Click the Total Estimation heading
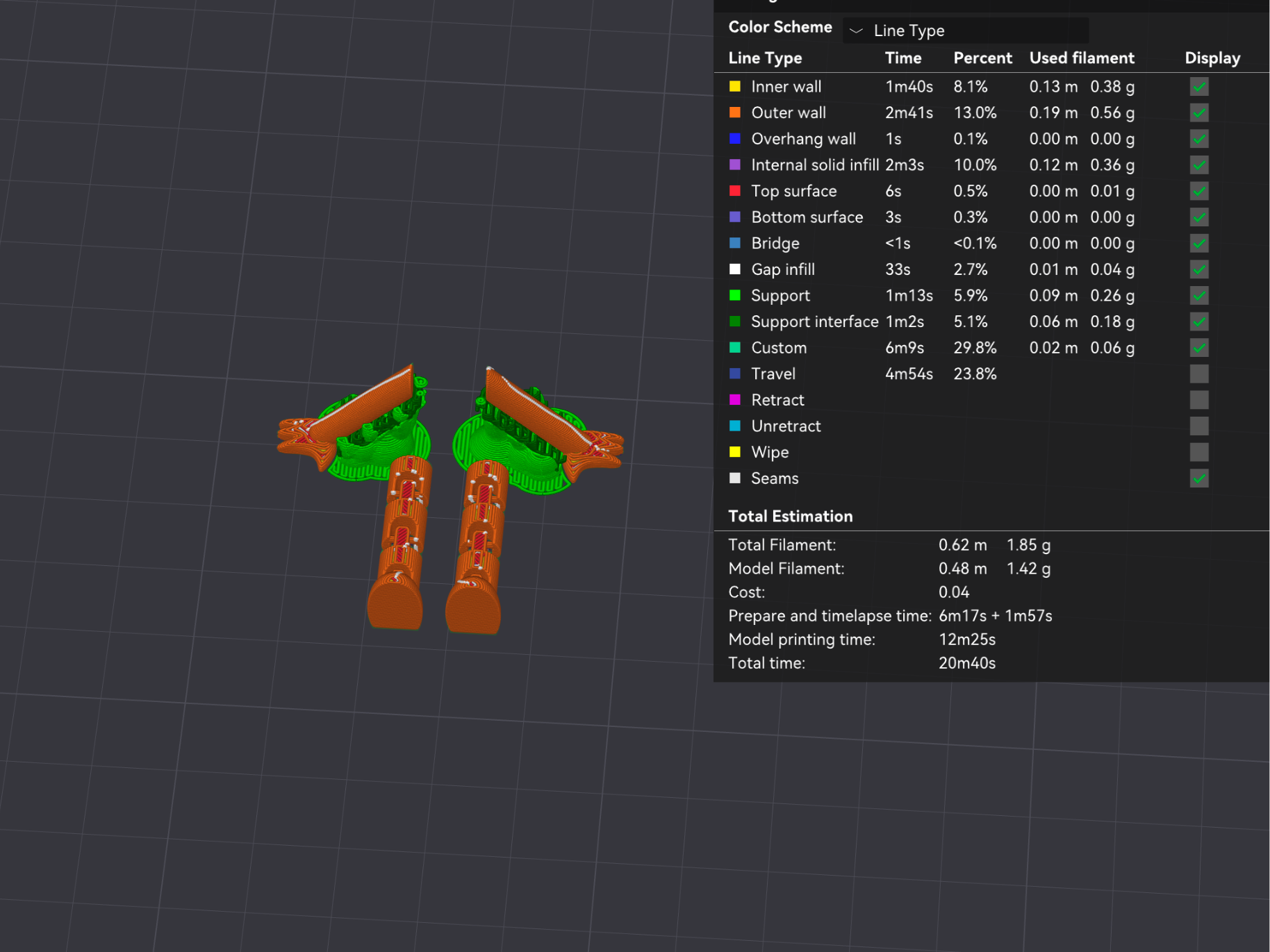The width and height of the screenshot is (1270, 952). (x=790, y=516)
